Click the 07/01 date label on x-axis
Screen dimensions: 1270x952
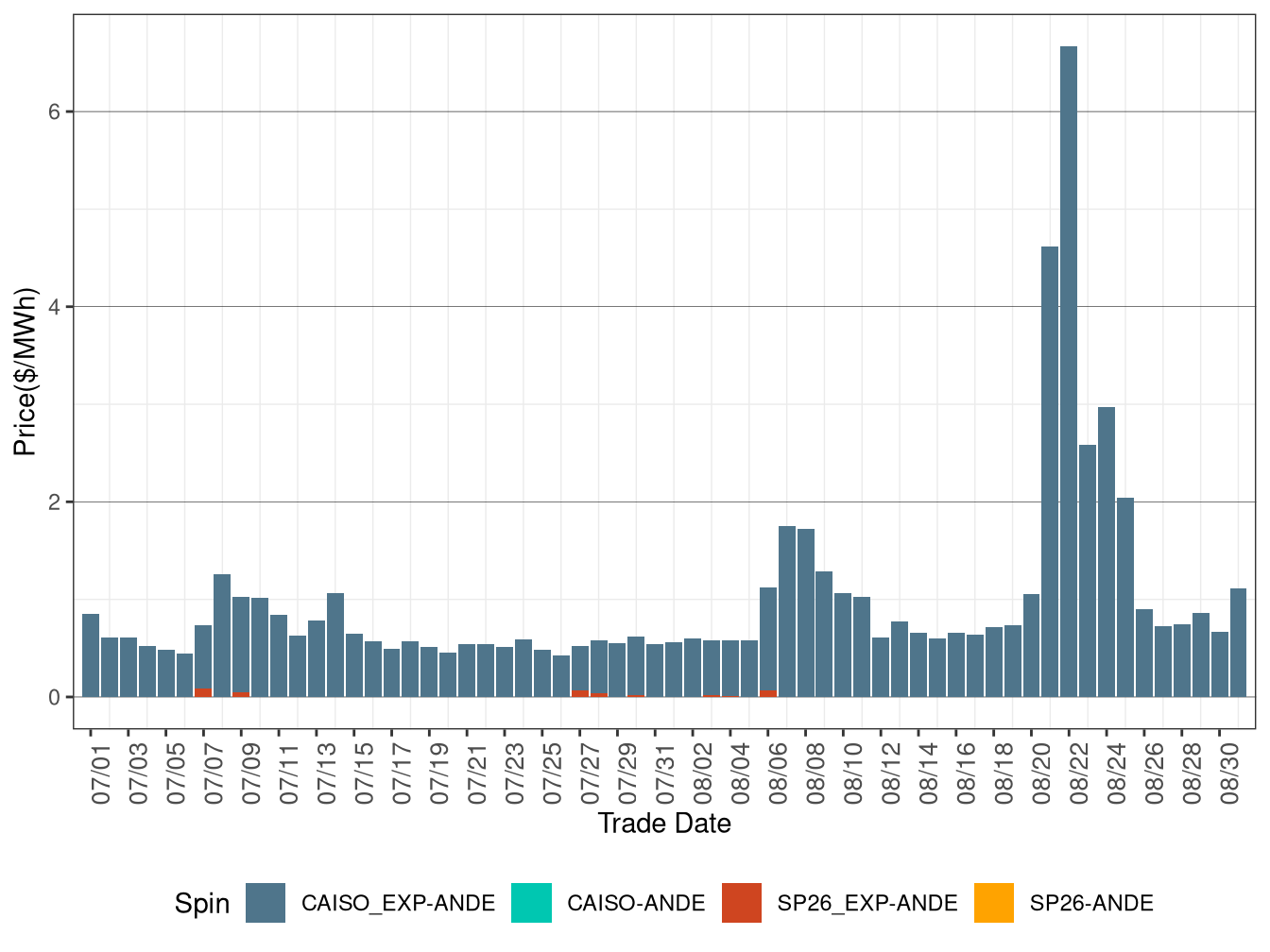click(101, 774)
